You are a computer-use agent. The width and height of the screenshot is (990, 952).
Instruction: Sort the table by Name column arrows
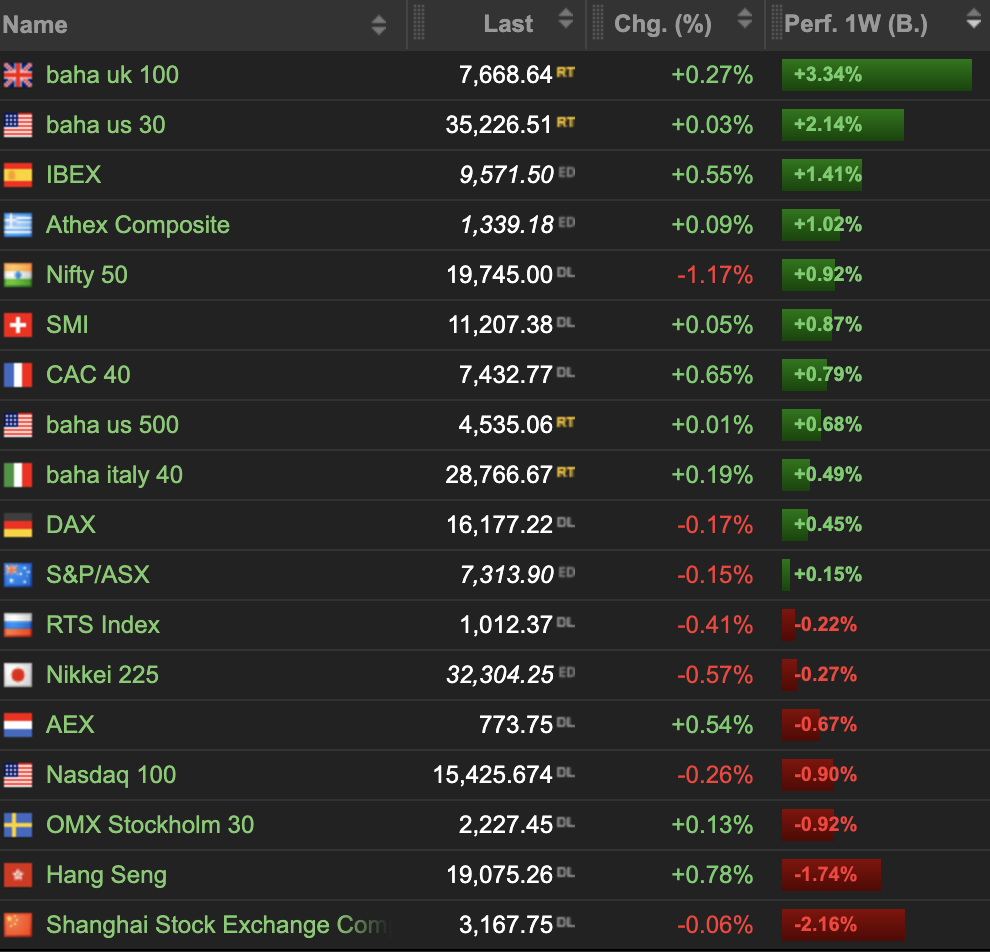378,24
